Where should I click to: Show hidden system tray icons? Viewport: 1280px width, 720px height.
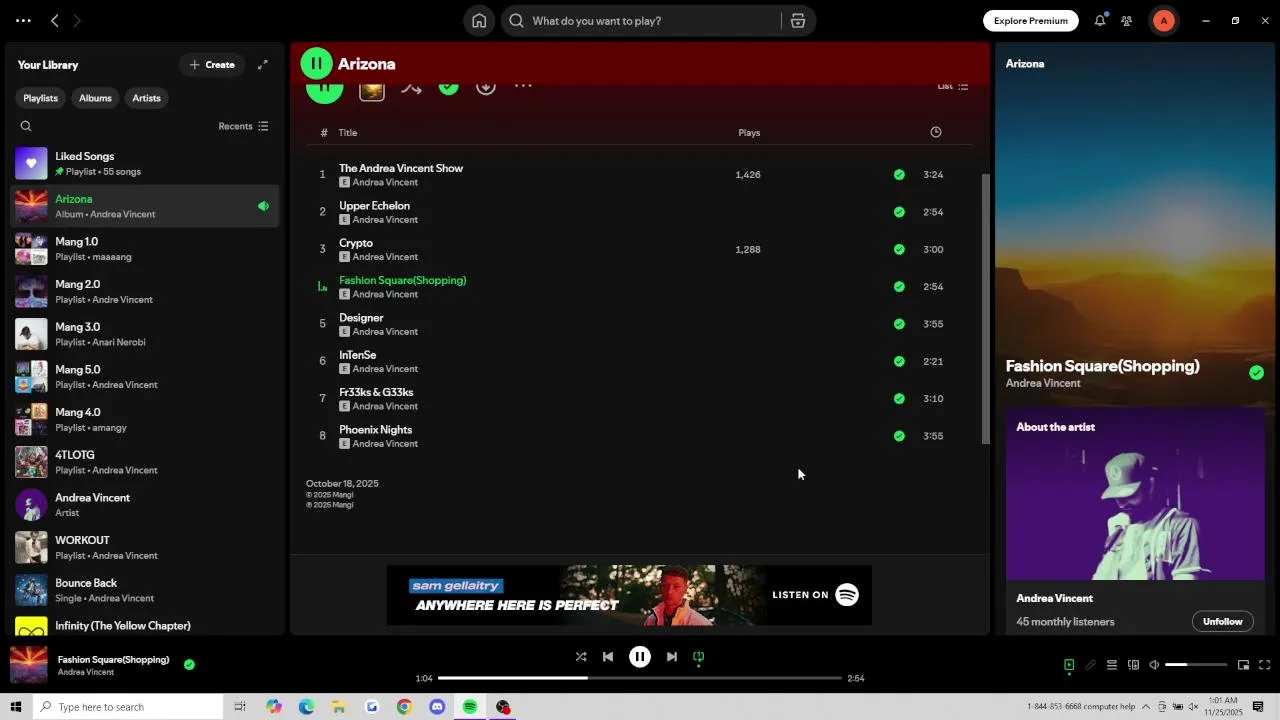tap(1146, 707)
